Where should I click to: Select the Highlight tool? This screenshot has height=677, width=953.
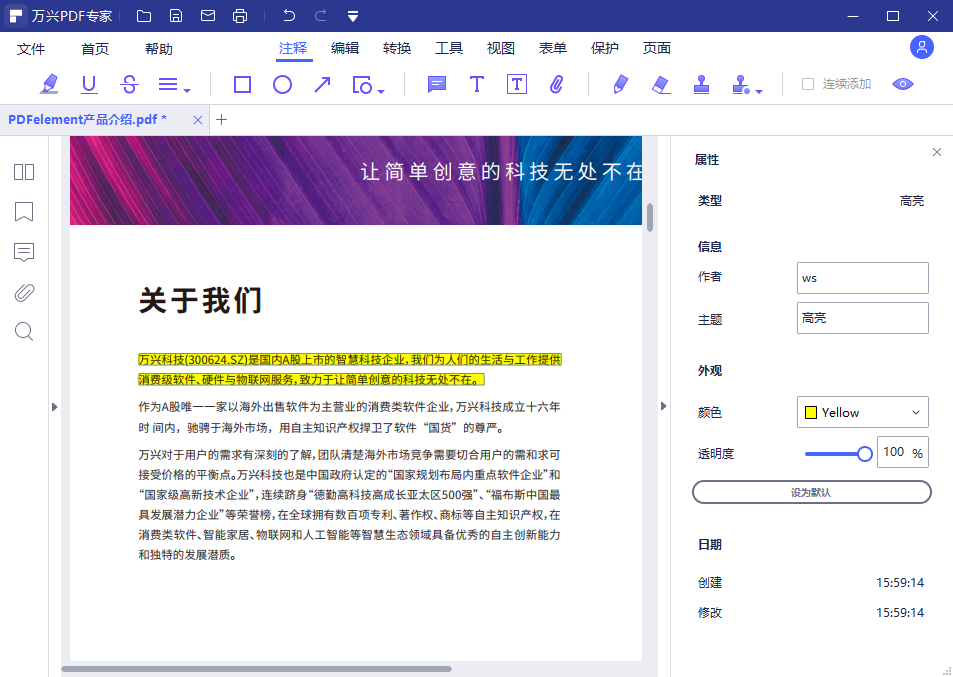point(49,84)
